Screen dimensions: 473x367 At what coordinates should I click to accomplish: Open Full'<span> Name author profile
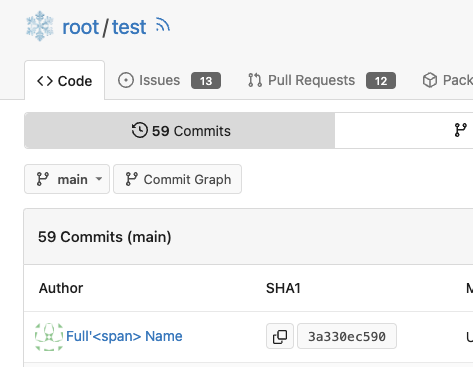(x=124, y=336)
